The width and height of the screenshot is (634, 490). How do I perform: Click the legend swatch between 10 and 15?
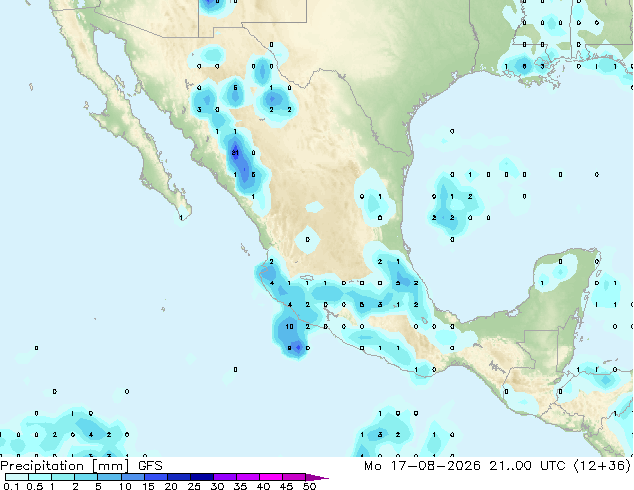coord(133,477)
